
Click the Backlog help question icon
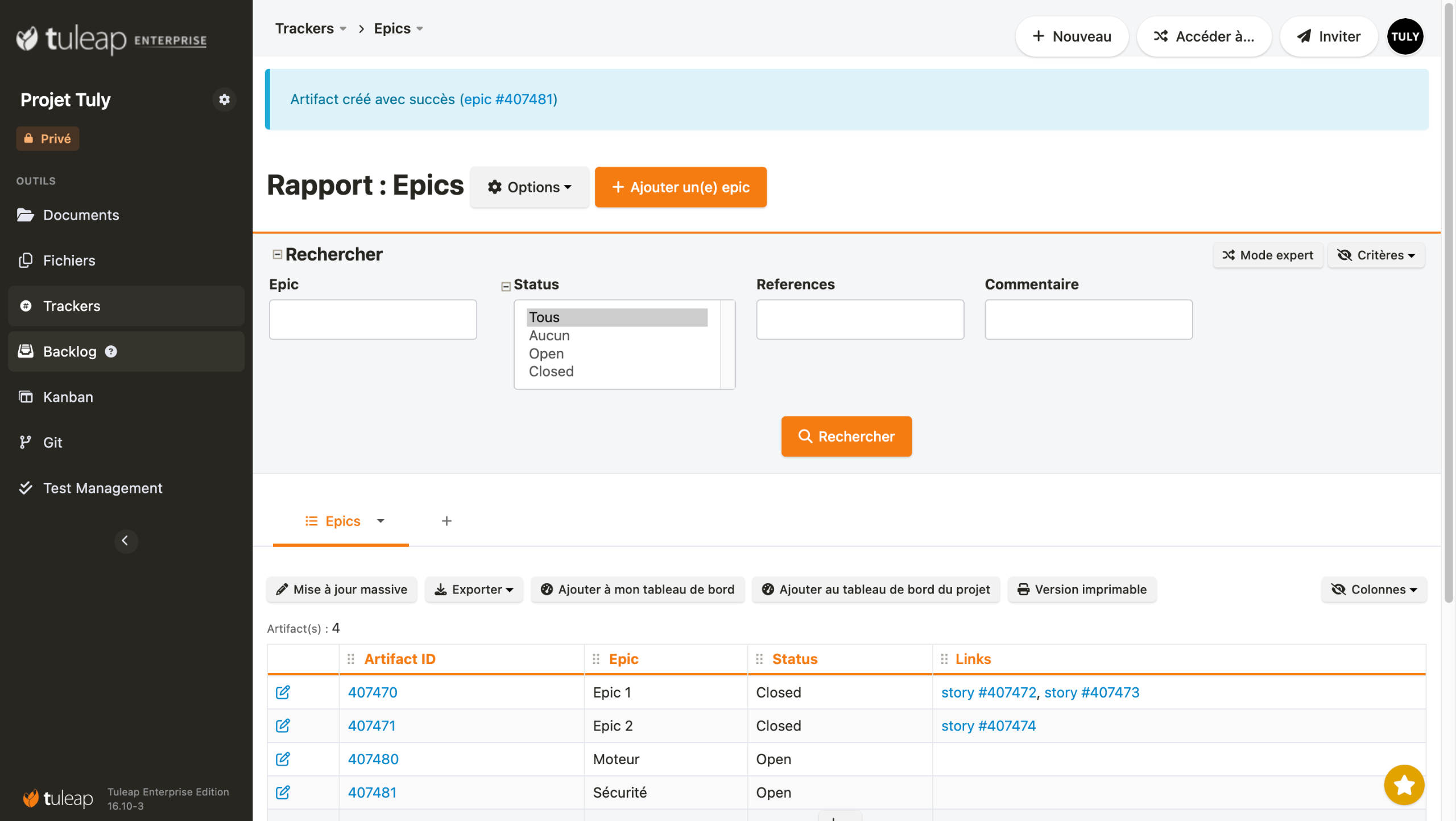(x=111, y=352)
